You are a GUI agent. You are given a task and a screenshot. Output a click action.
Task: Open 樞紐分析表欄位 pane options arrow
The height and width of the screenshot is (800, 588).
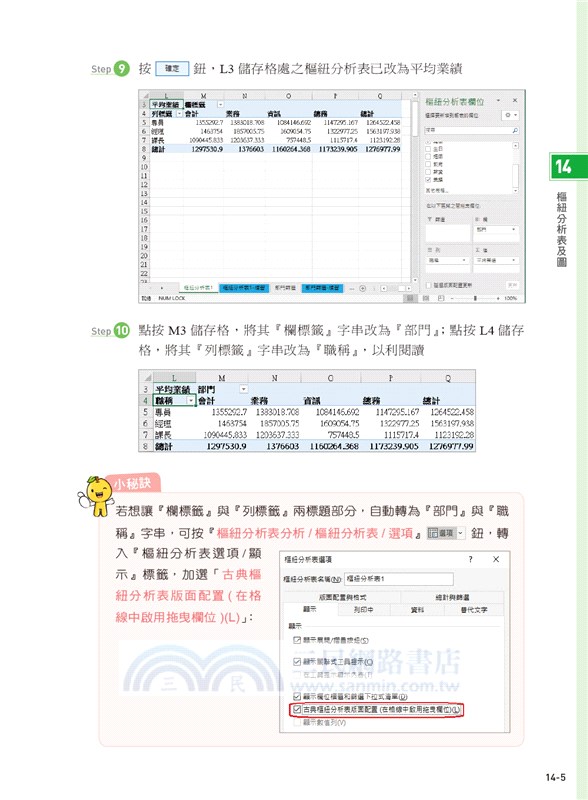coord(498,101)
